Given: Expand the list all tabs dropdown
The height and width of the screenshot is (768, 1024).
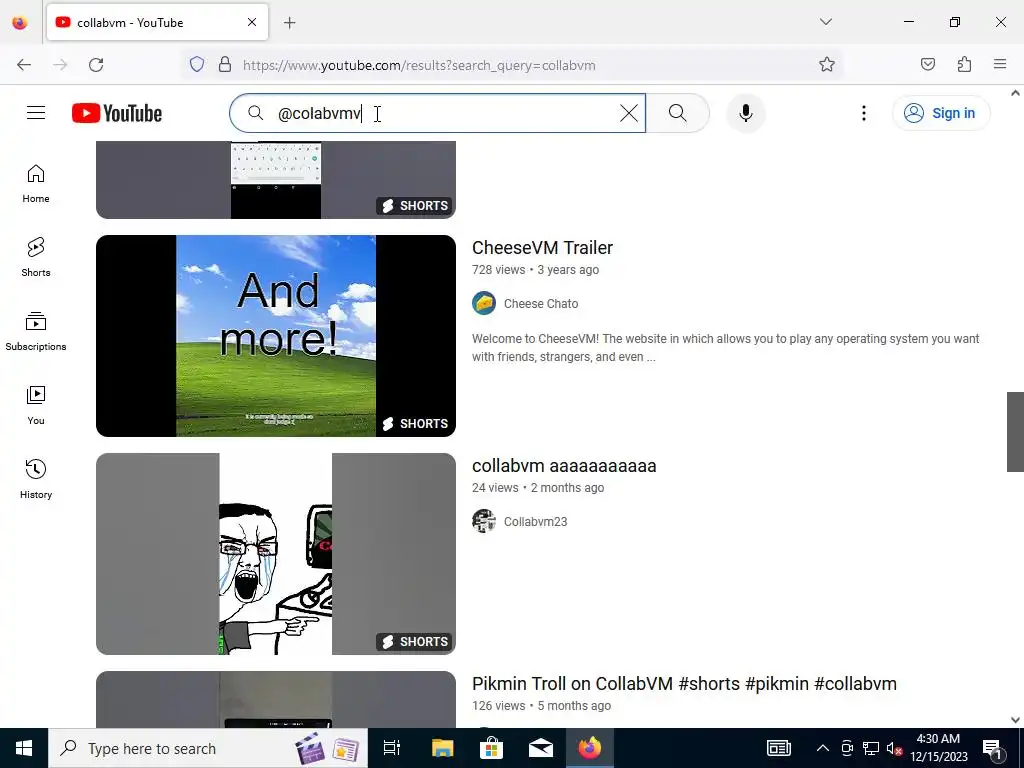Looking at the screenshot, I should click(x=825, y=22).
